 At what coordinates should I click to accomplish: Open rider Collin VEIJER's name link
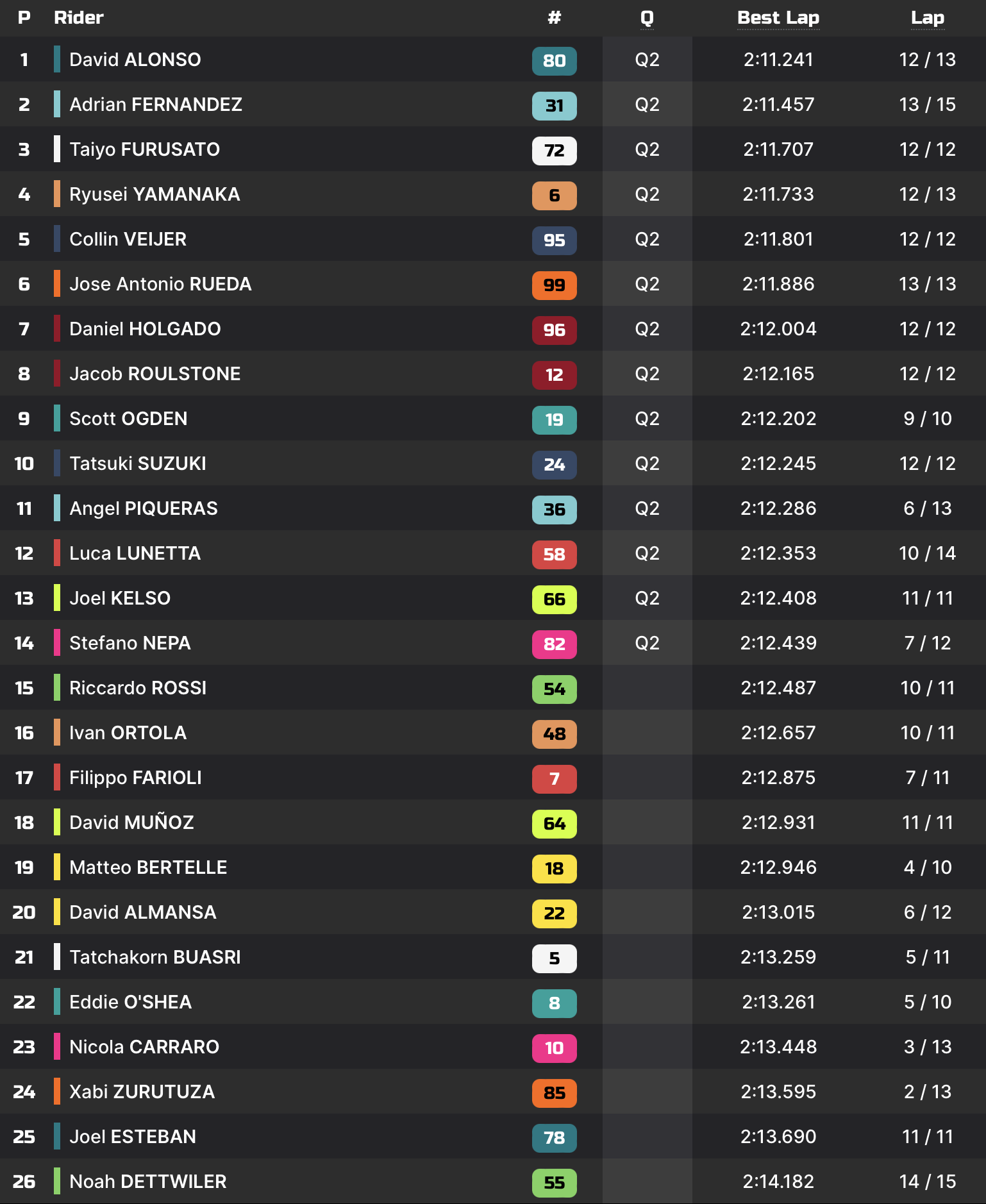coord(128,239)
